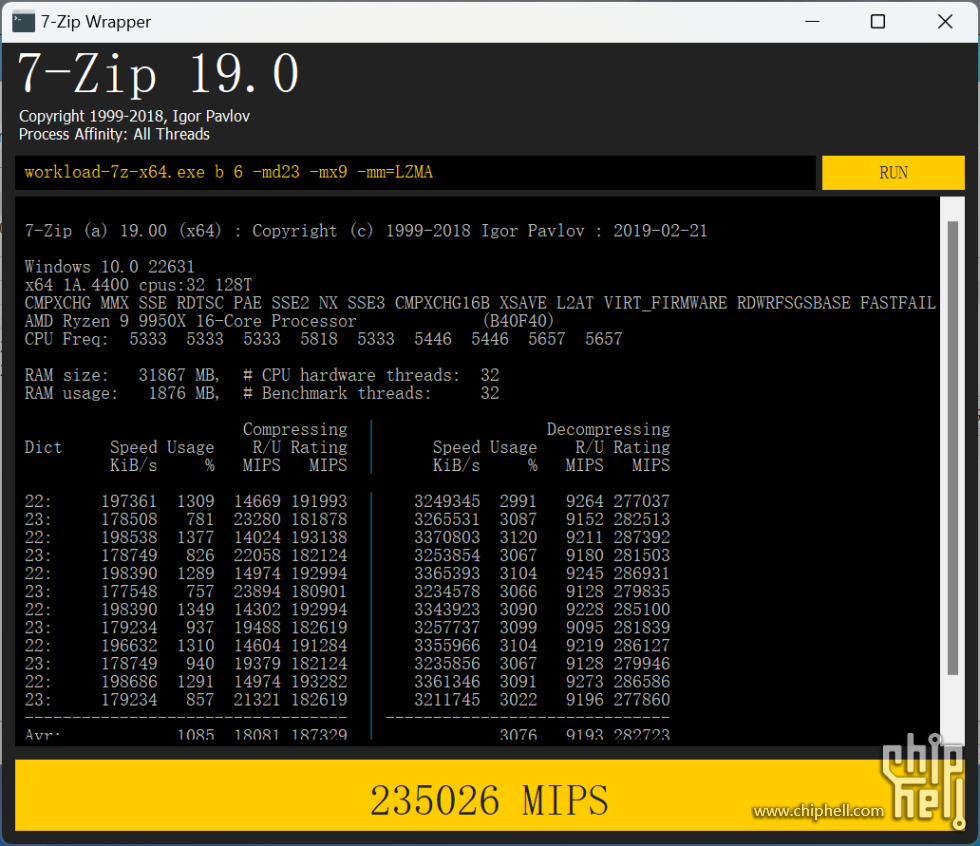This screenshot has height=846, width=980.
Task: Click the compressing rating value 180901
Action: click(x=319, y=591)
